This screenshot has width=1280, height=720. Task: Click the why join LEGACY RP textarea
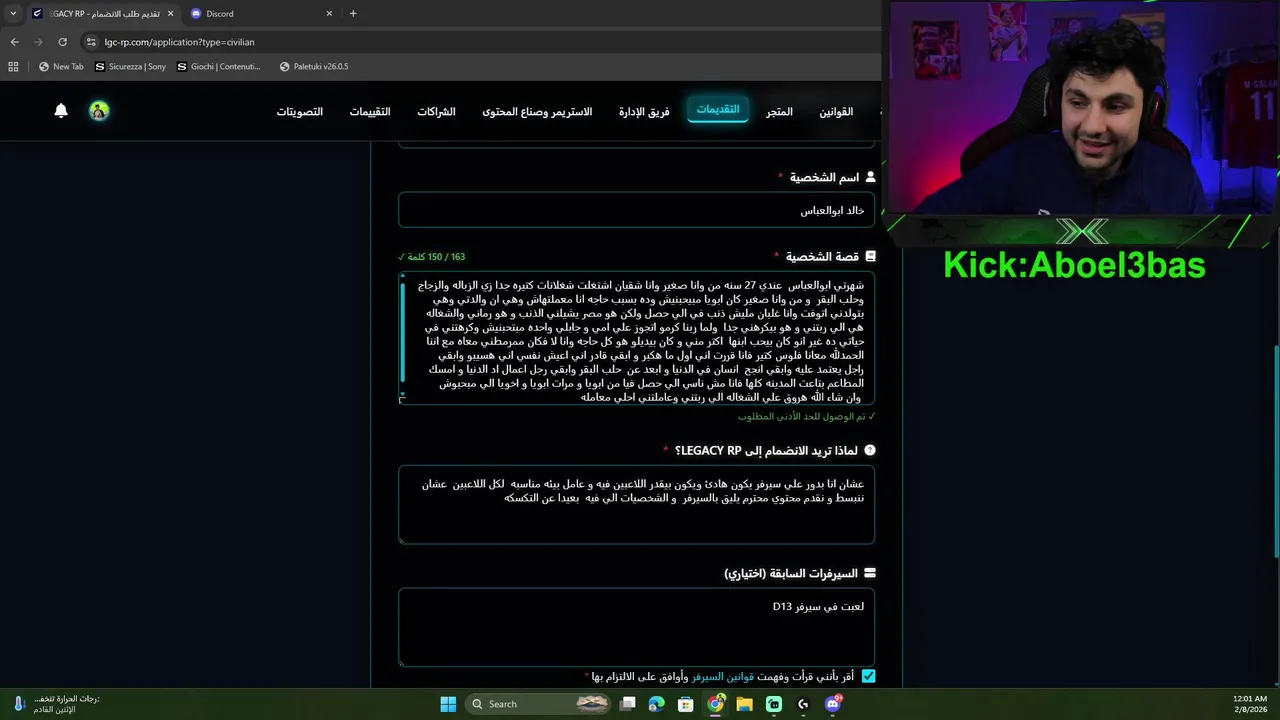pyautogui.click(x=636, y=505)
